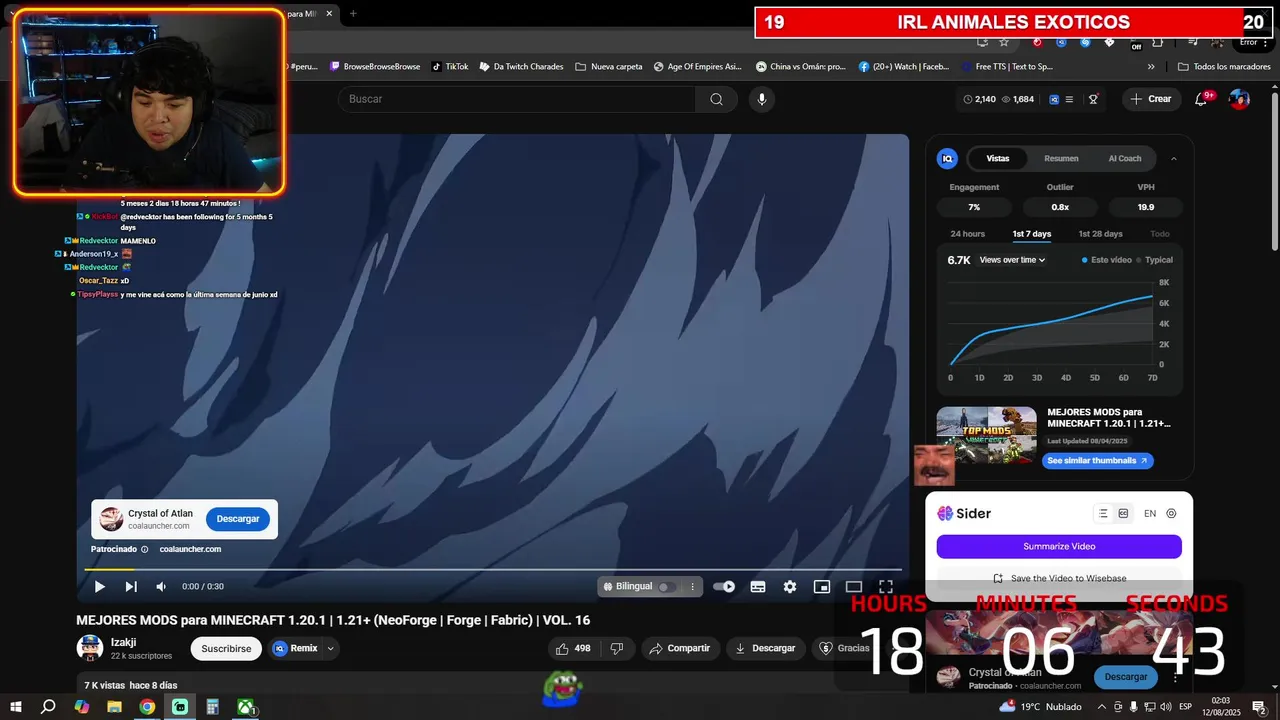Switch to the Resumen tab
Image resolution: width=1280 pixels, height=720 pixels.
pyautogui.click(x=1061, y=158)
